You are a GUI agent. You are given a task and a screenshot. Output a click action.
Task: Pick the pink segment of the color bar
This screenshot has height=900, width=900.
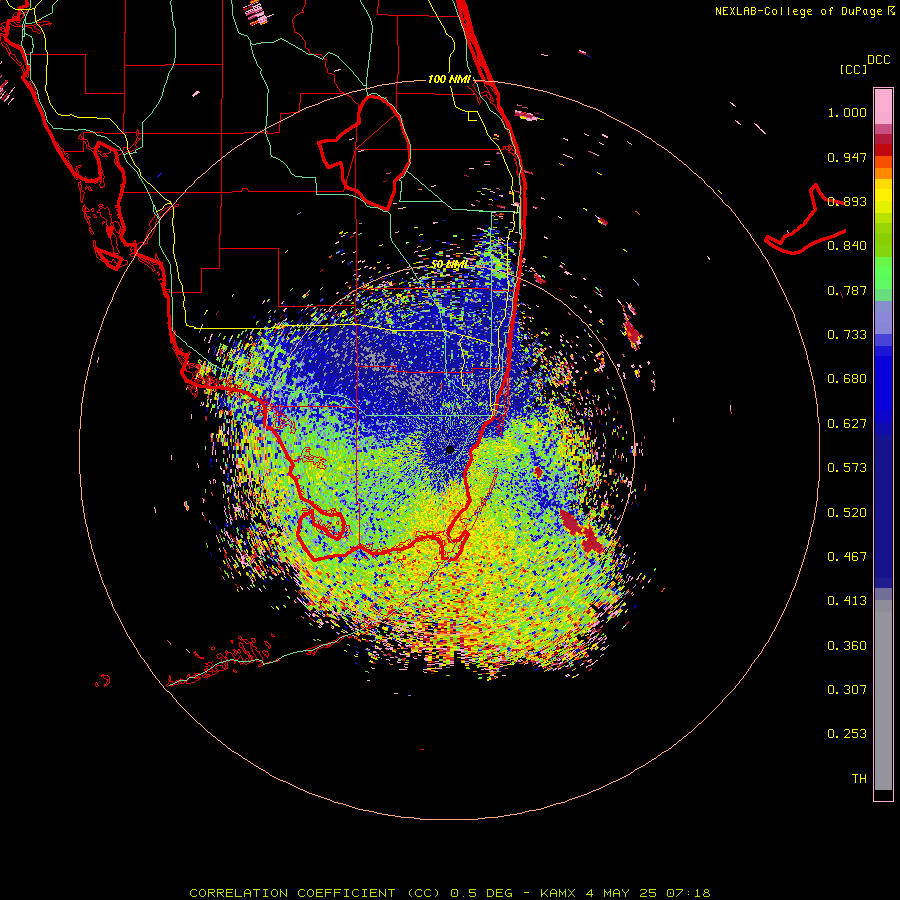883,106
